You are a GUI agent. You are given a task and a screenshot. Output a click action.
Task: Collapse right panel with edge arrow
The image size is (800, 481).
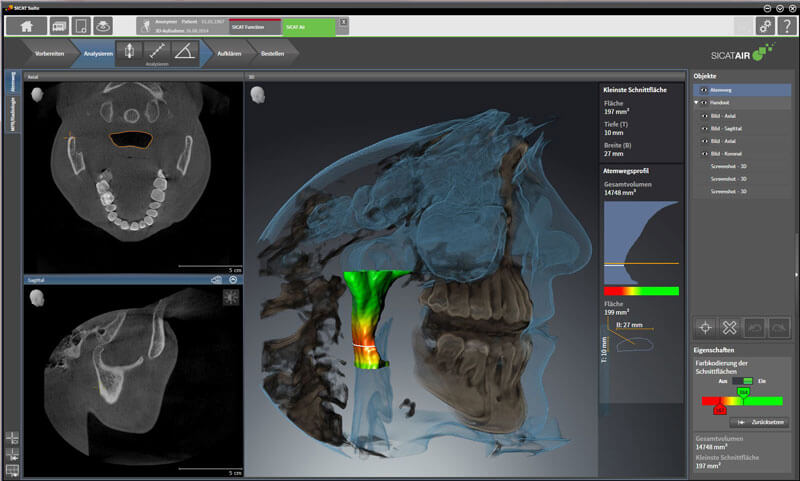pyautogui.click(x=796, y=275)
